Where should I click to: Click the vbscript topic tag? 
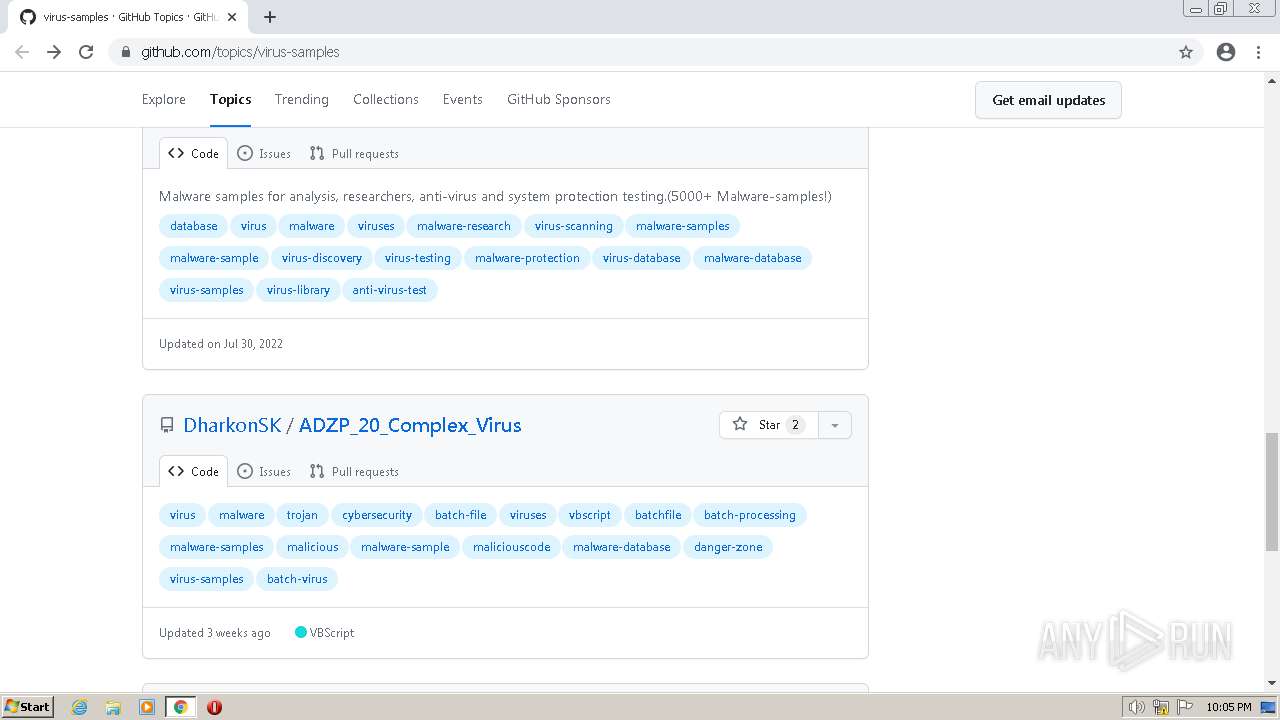pos(590,515)
